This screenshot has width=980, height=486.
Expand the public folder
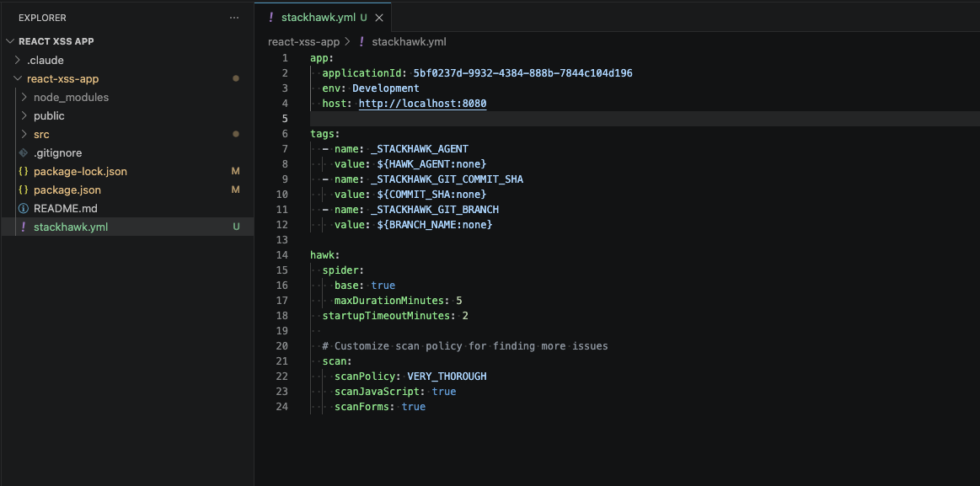point(24,116)
